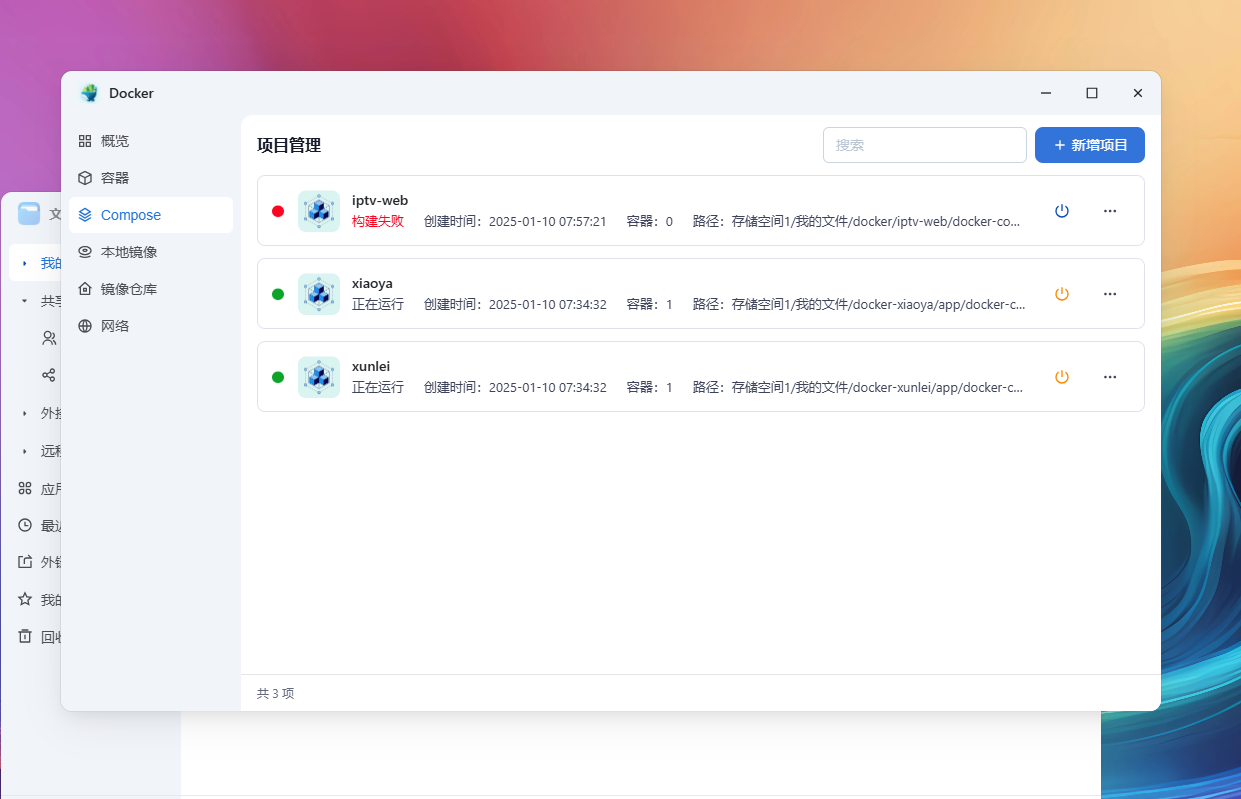Click the 应用 apps icon in file manager
The image size is (1241, 799).
pyautogui.click(x=25, y=488)
